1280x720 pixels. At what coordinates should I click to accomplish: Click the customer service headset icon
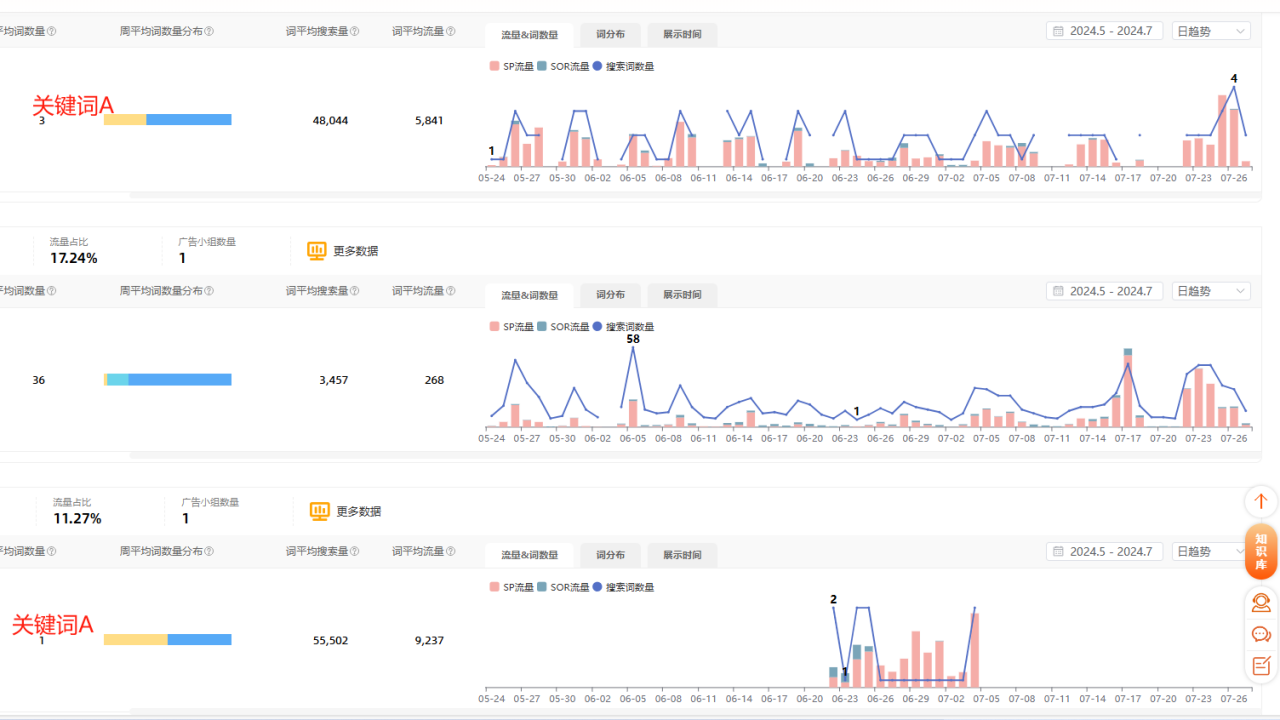coord(1261,603)
